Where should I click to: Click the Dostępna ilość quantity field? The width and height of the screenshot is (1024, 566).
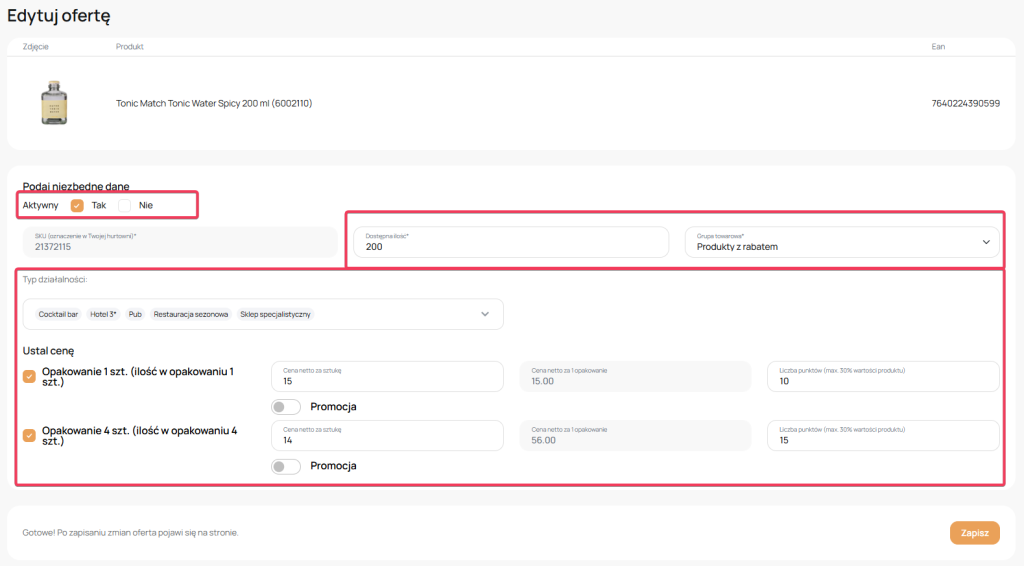(510, 242)
